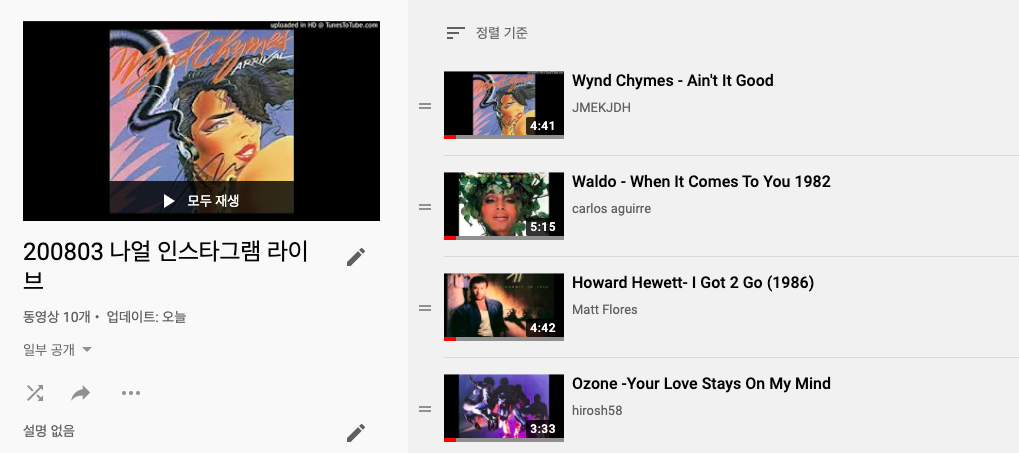Click the 업데이트: 오늘 update text

pyautogui.click(x=146, y=317)
